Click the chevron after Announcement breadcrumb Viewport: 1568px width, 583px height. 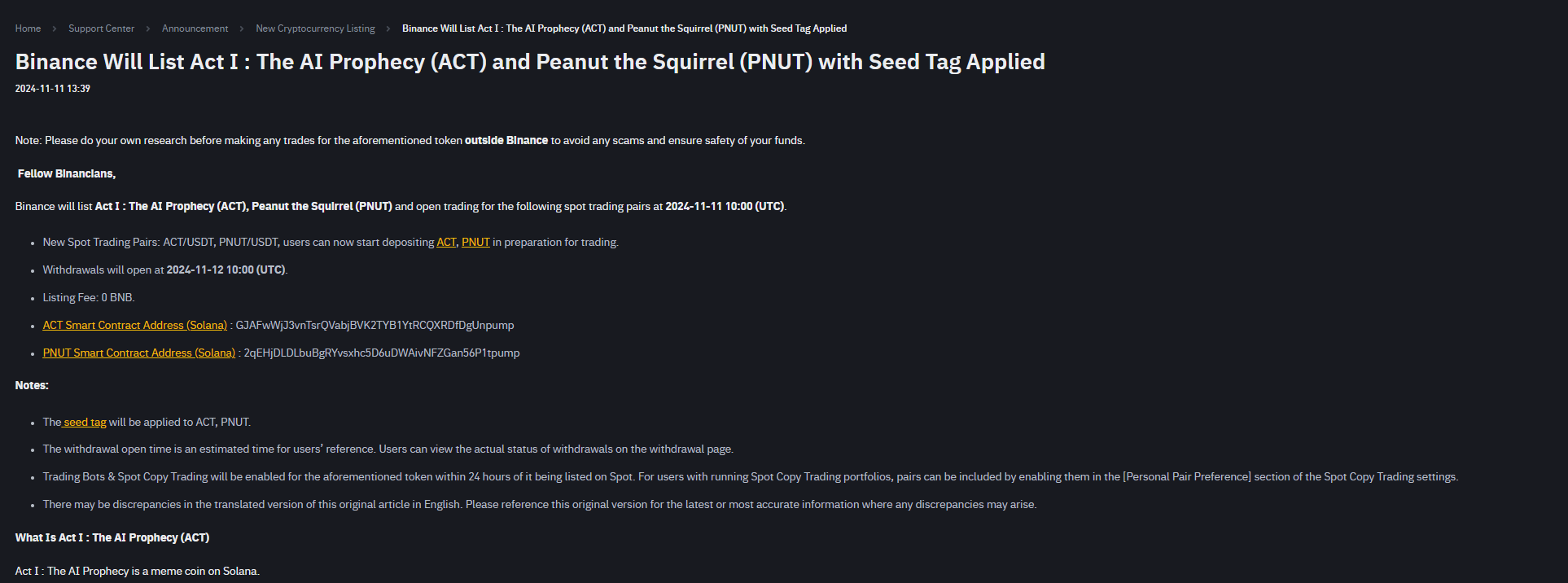242,28
